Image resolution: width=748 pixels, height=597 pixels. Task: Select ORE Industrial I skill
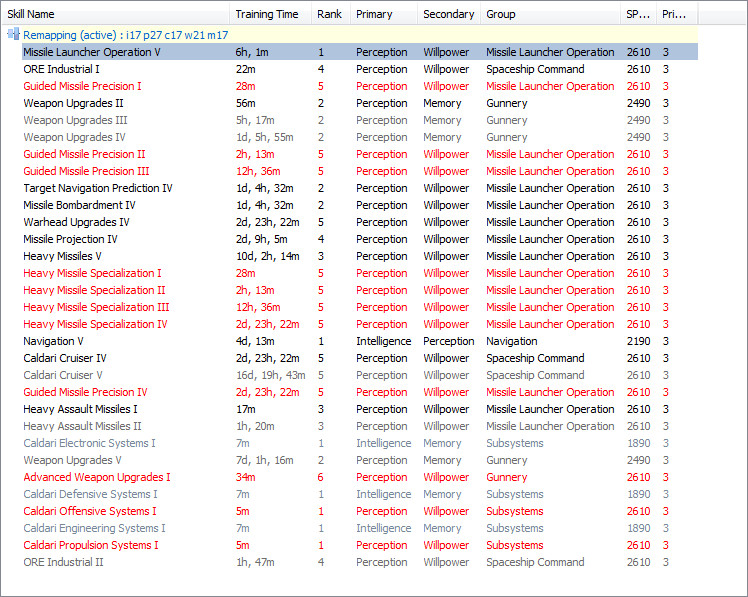[x=61, y=69]
